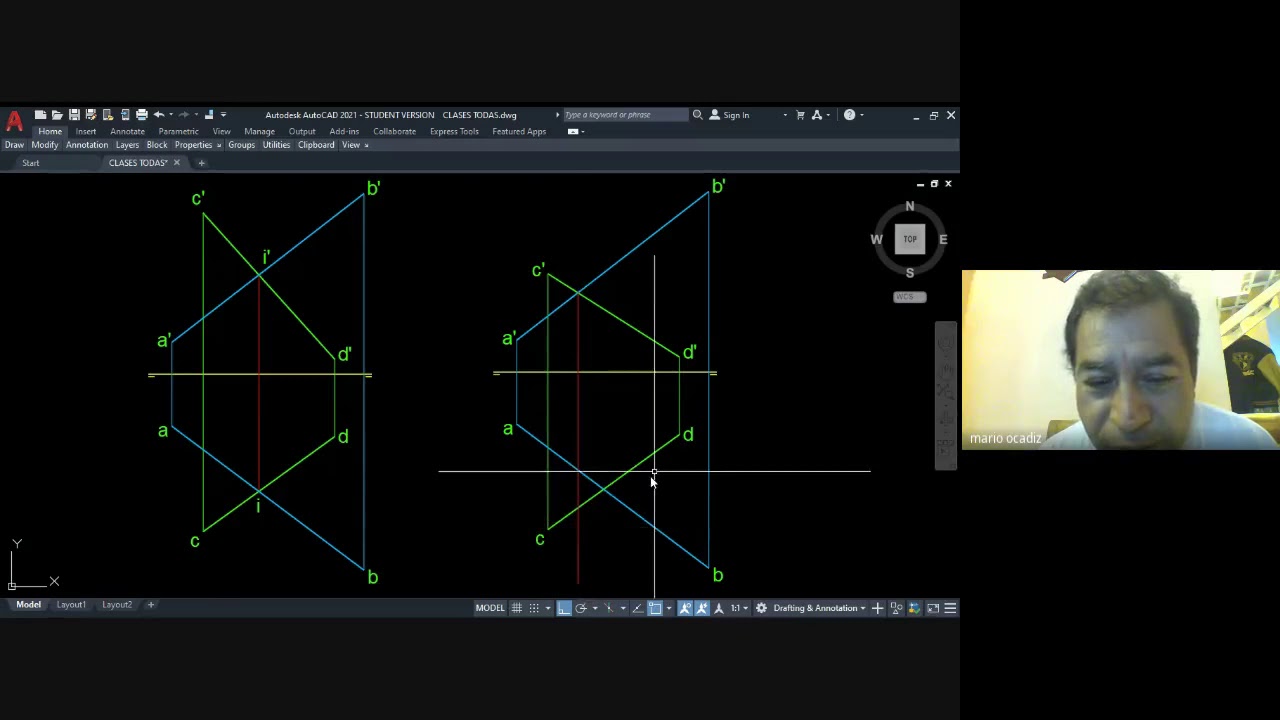Click the New drawing icon
The width and height of the screenshot is (1280, 720).
tap(40, 115)
